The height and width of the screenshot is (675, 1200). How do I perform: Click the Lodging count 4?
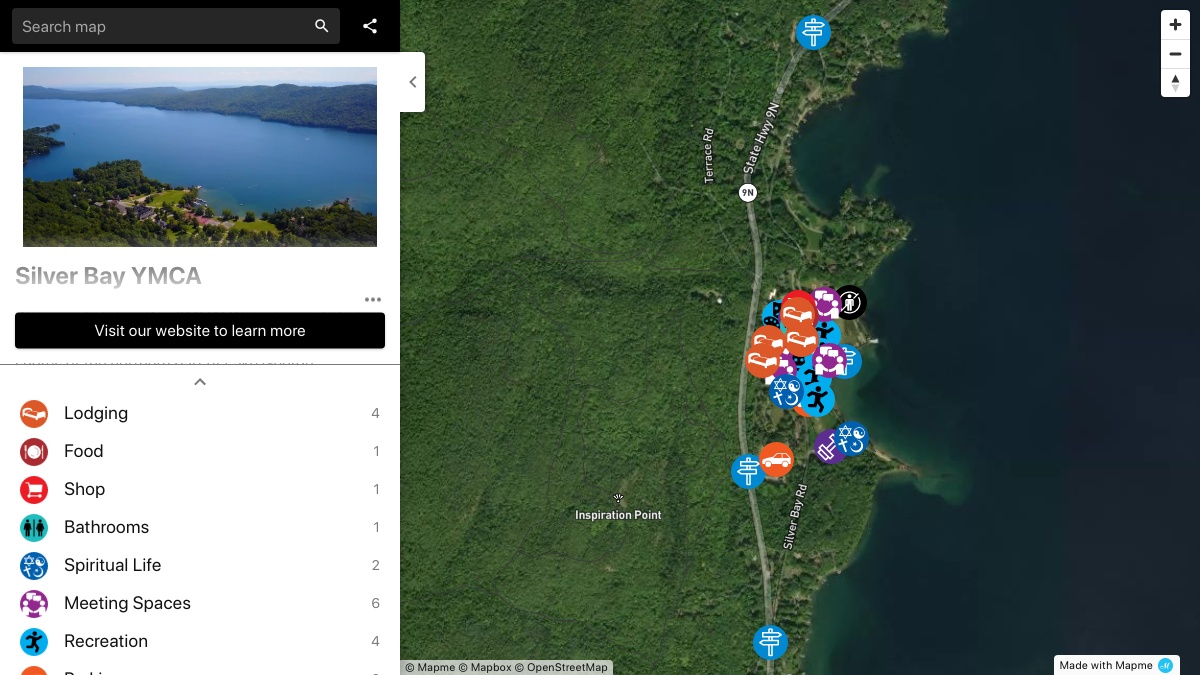click(x=375, y=413)
